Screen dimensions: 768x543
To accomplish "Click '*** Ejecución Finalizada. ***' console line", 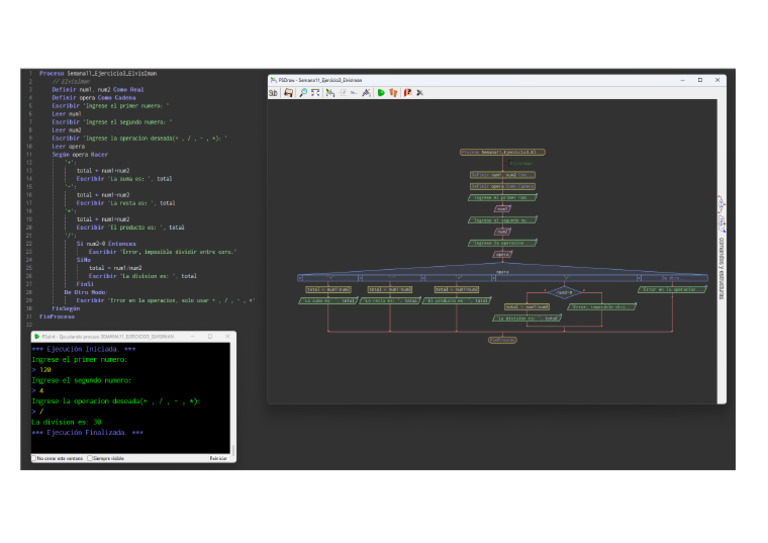I will (87, 432).
